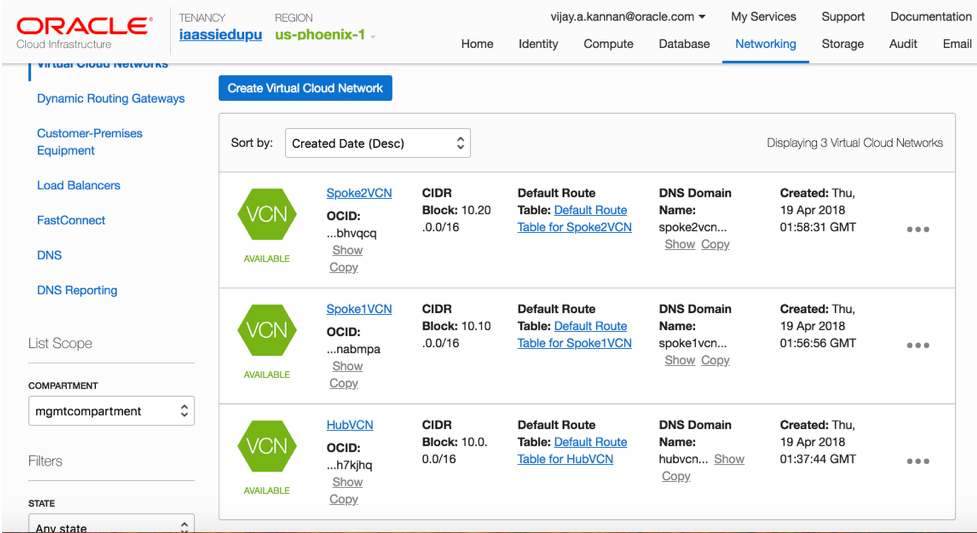Open the Sort by Created Date dropdown
Image resolution: width=977 pixels, height=533 pixels.
[x=378, y=143]
